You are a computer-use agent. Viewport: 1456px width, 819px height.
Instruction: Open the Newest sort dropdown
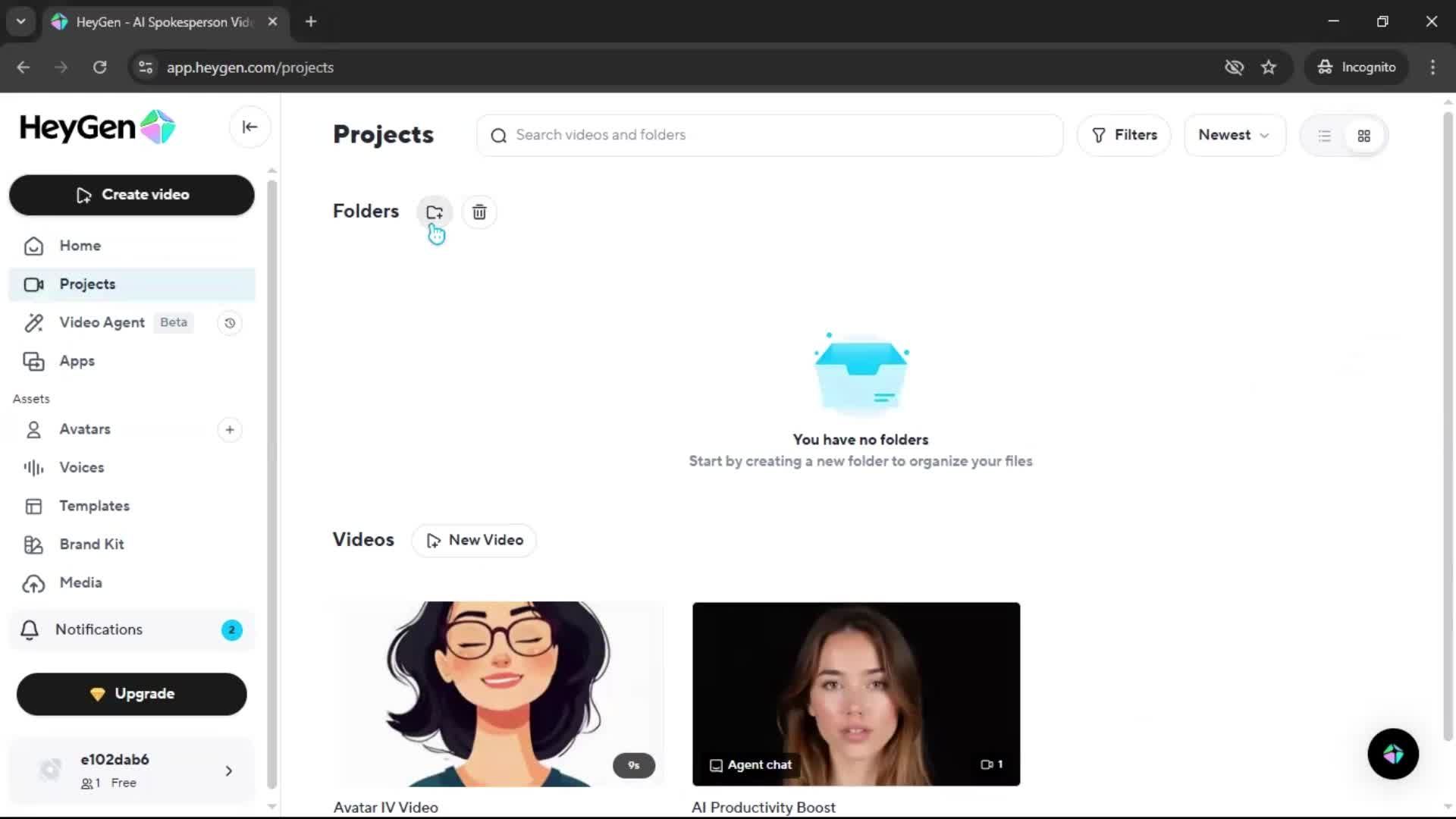coord(1234,135)
